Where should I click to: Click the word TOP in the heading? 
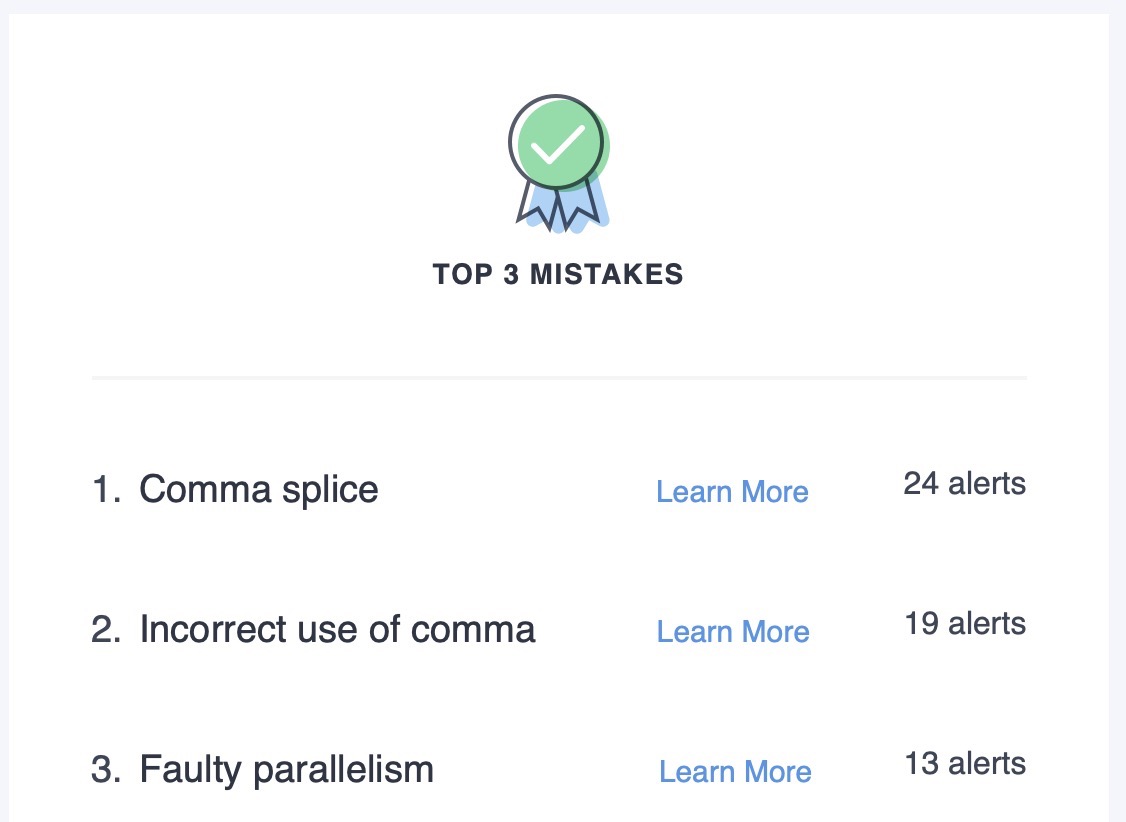pyautogui.click(x=462, y=274)
